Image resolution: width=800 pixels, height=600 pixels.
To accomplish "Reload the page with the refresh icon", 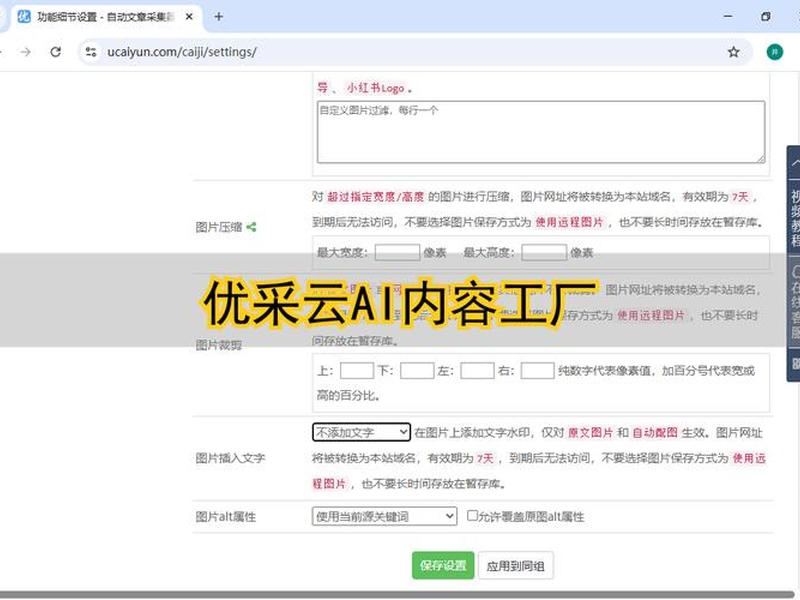I will (x=56, y=52).
